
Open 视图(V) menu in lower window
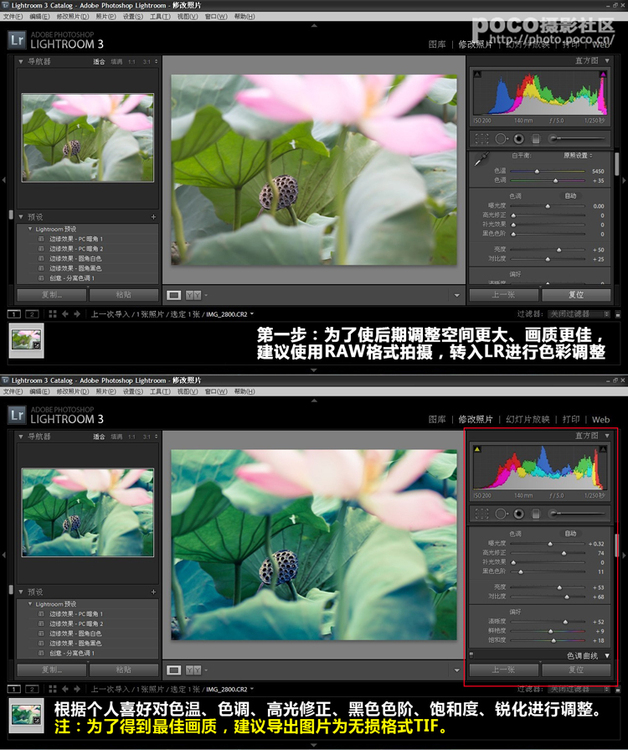tap(187, 392)
